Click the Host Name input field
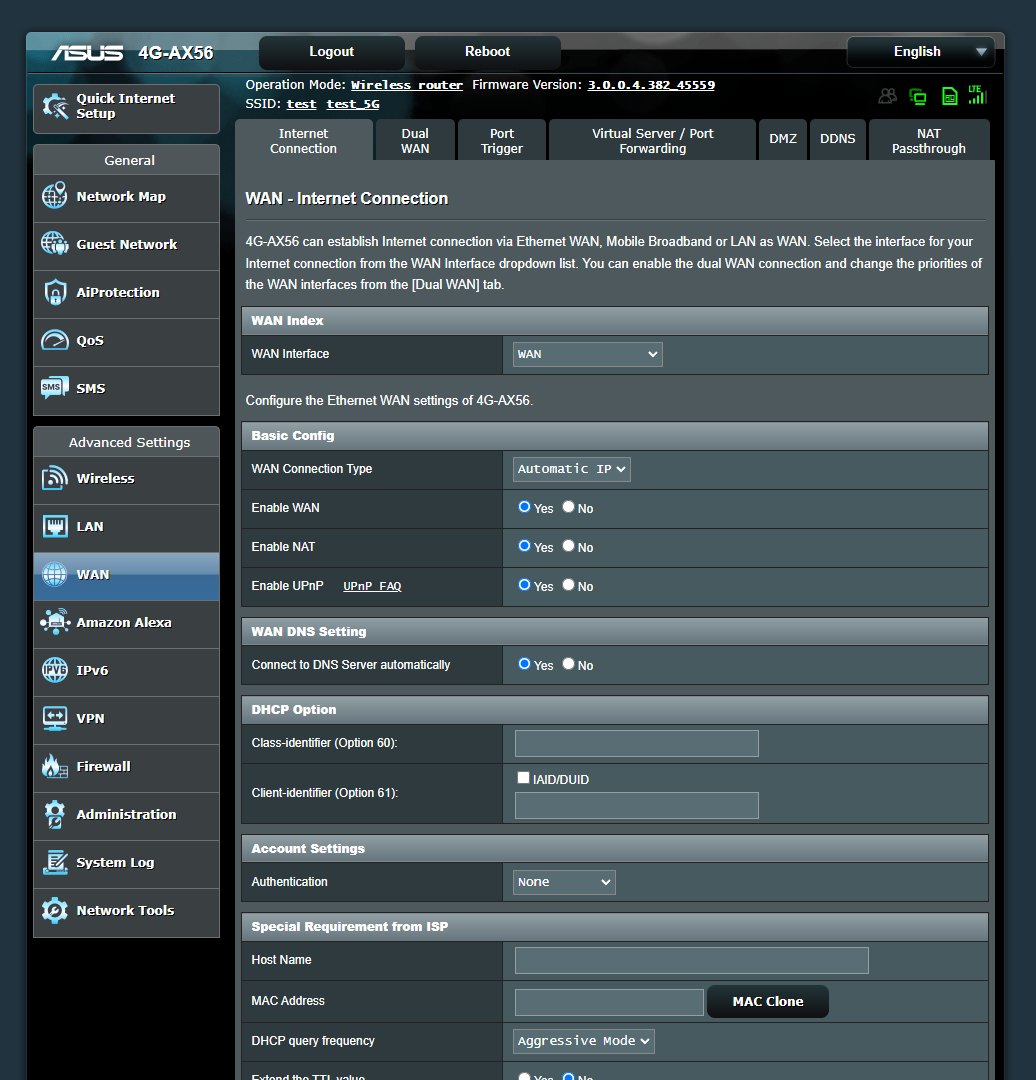This screenshot has width=1036, height=1080. (x=692, y=961)
